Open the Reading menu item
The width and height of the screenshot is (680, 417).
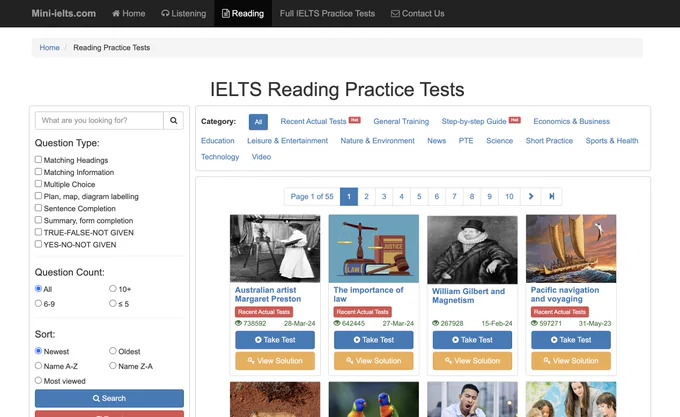(x=243, y=13)
